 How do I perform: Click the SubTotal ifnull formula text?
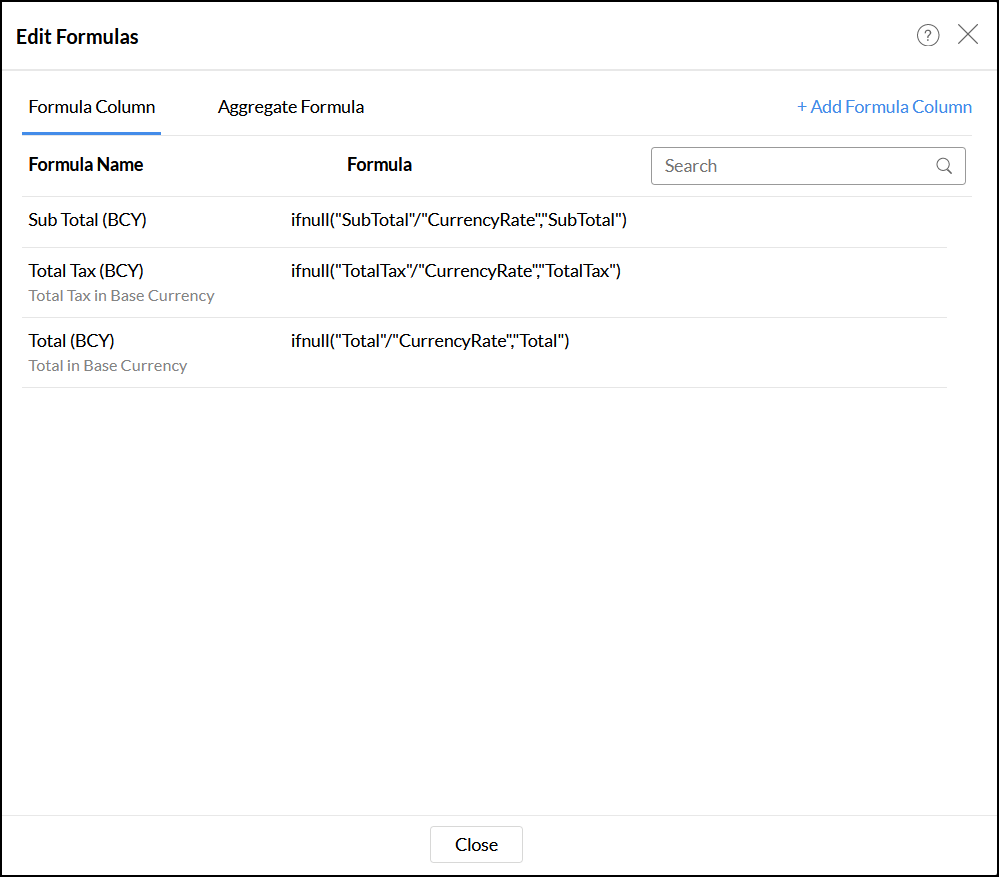(459, 220)
